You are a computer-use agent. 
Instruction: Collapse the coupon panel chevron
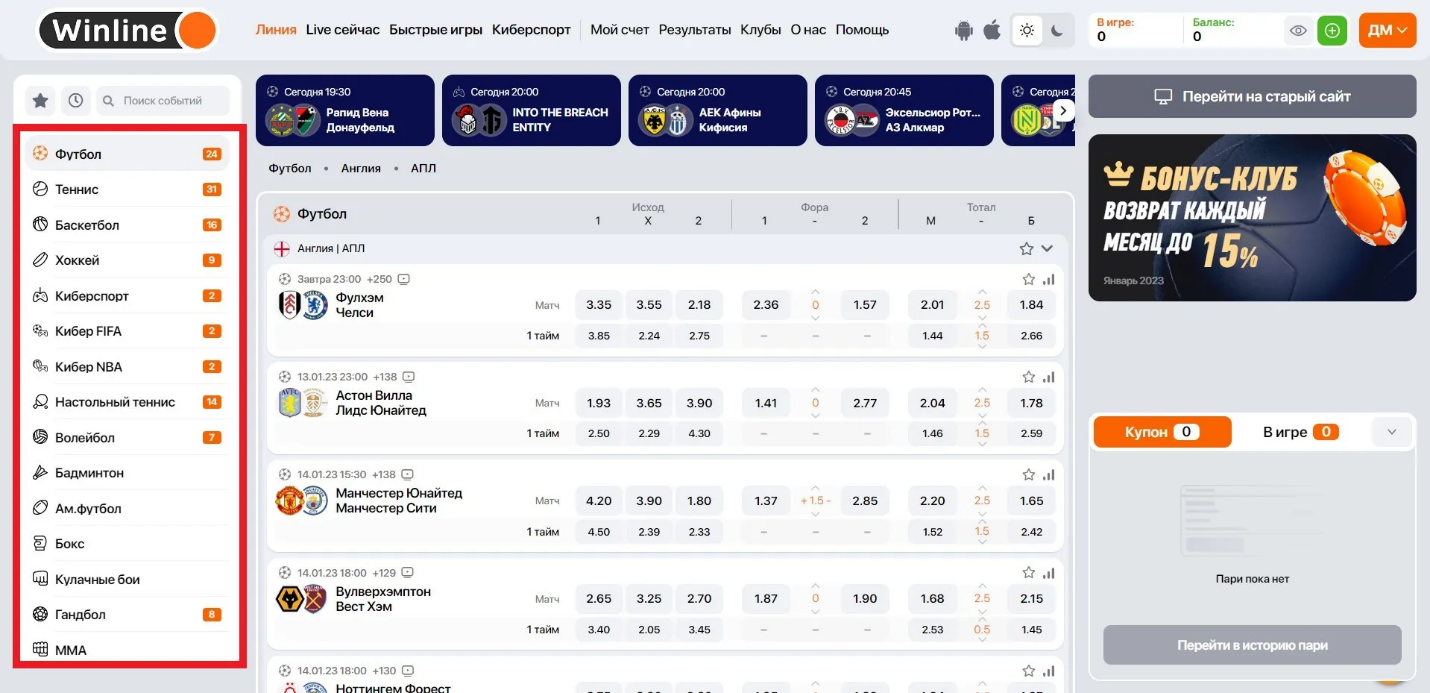click(1392, 432)
